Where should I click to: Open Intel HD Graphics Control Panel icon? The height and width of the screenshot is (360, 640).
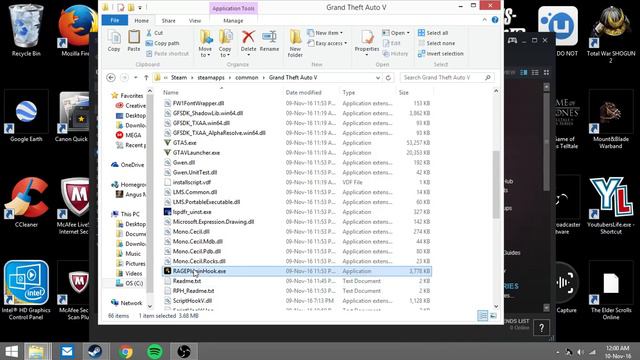point(26,290)
